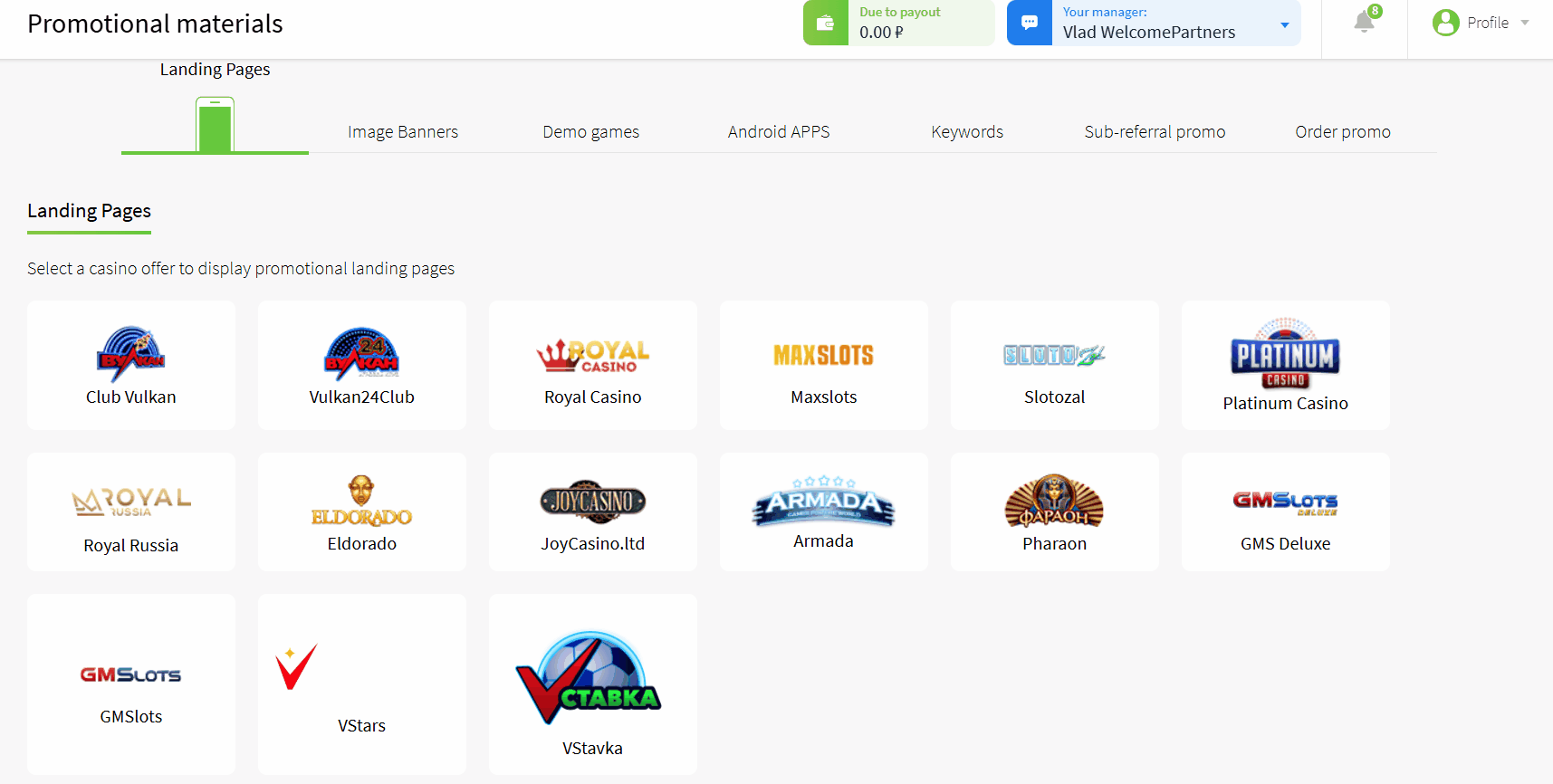This screenshot has height=784, width=1553.
Task: Click the Promotional materials page title
Action: (x=155, y=24)
